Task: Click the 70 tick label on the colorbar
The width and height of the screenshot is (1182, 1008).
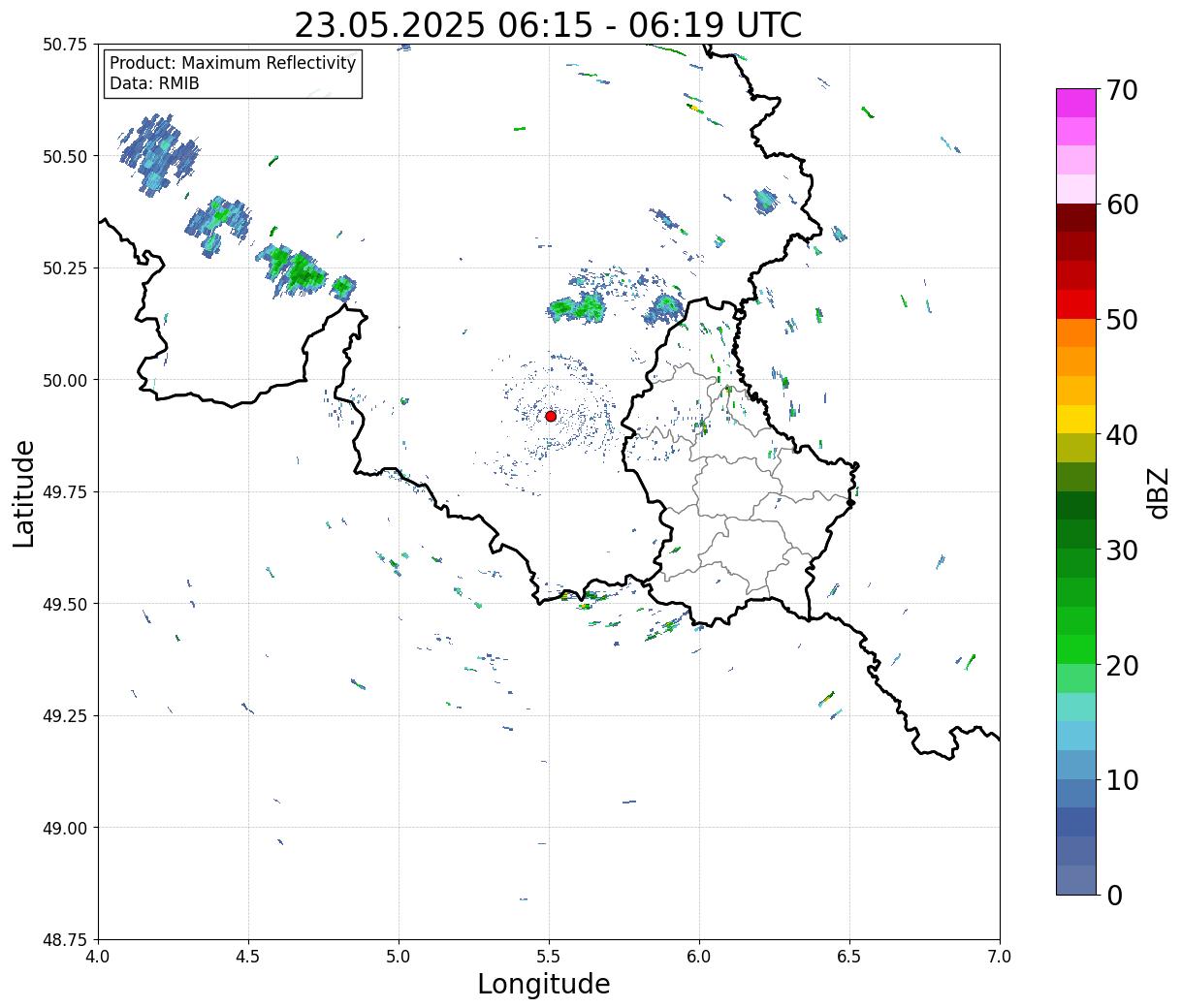Action: point(1122,90)
